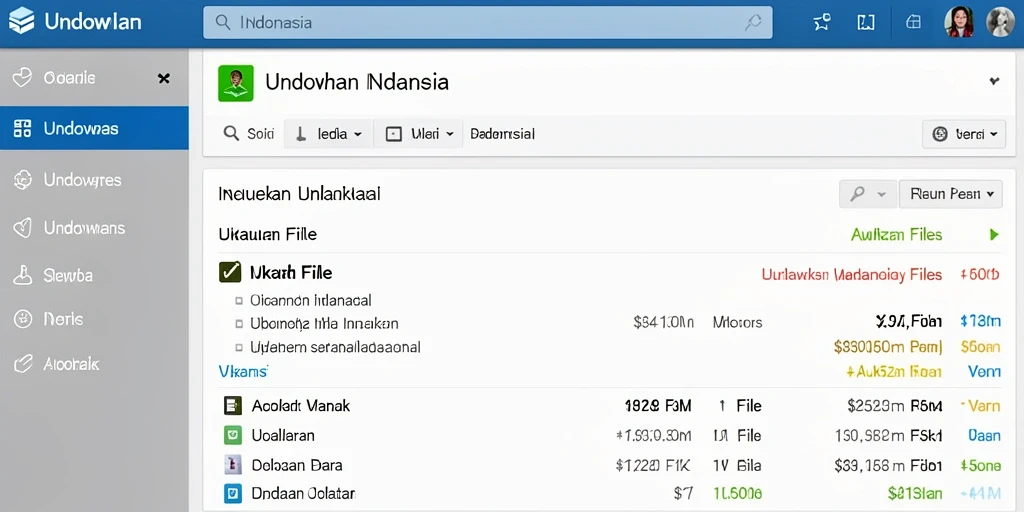Image resolution: width=1024 pixels, height=512 pixels.
Task: Expand the Reun Pean dropdown
Action: [x=950, y=194]
